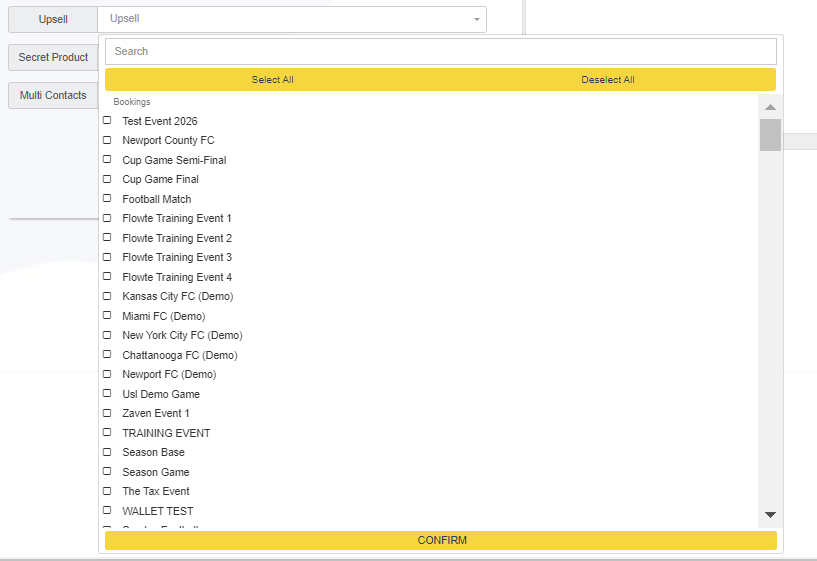Click the 'Season Game' label
Screen dimensions: 817x561
156,472
